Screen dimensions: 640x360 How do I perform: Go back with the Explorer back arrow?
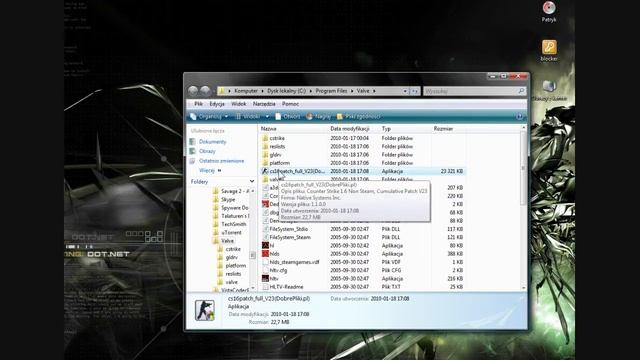[x=193, y=91]
